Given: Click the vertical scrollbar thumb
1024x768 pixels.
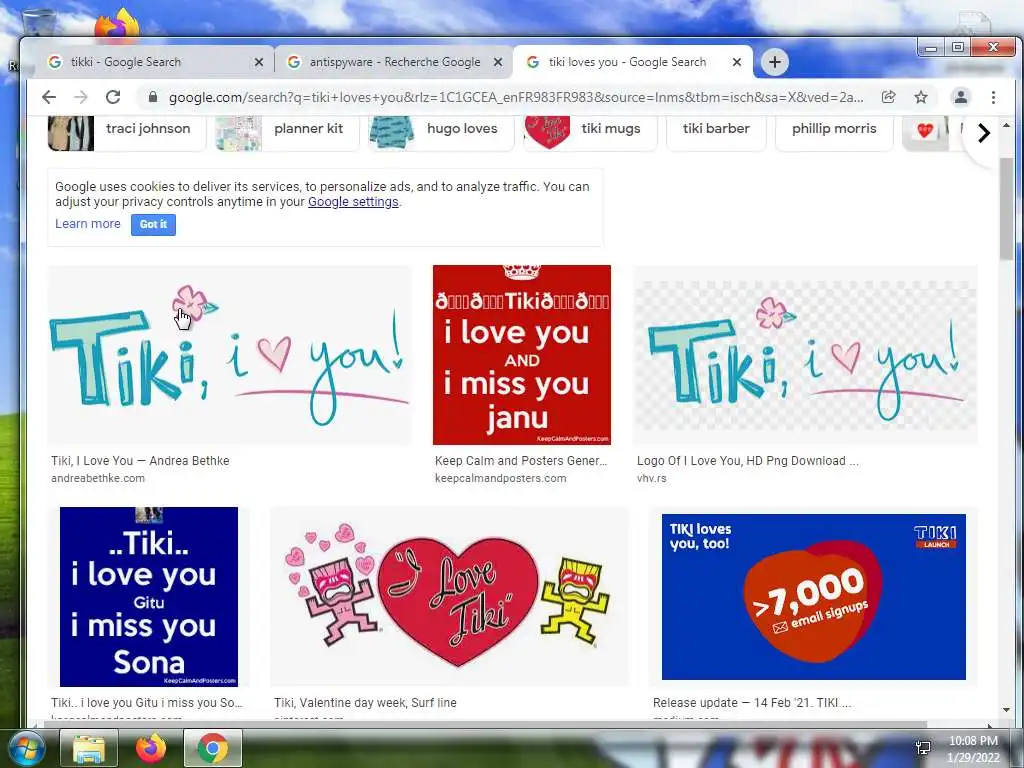Looking at the screenshot, I should (x=1006, y=208).
